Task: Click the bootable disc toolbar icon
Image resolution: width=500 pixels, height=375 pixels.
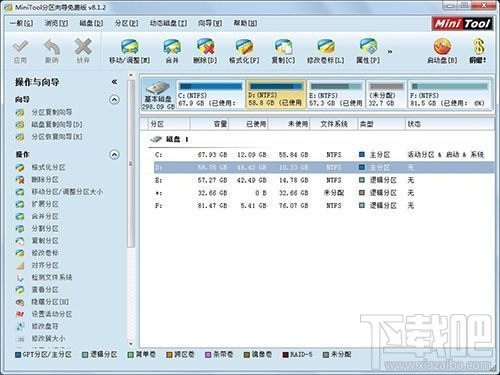Action: click(442, 47)
